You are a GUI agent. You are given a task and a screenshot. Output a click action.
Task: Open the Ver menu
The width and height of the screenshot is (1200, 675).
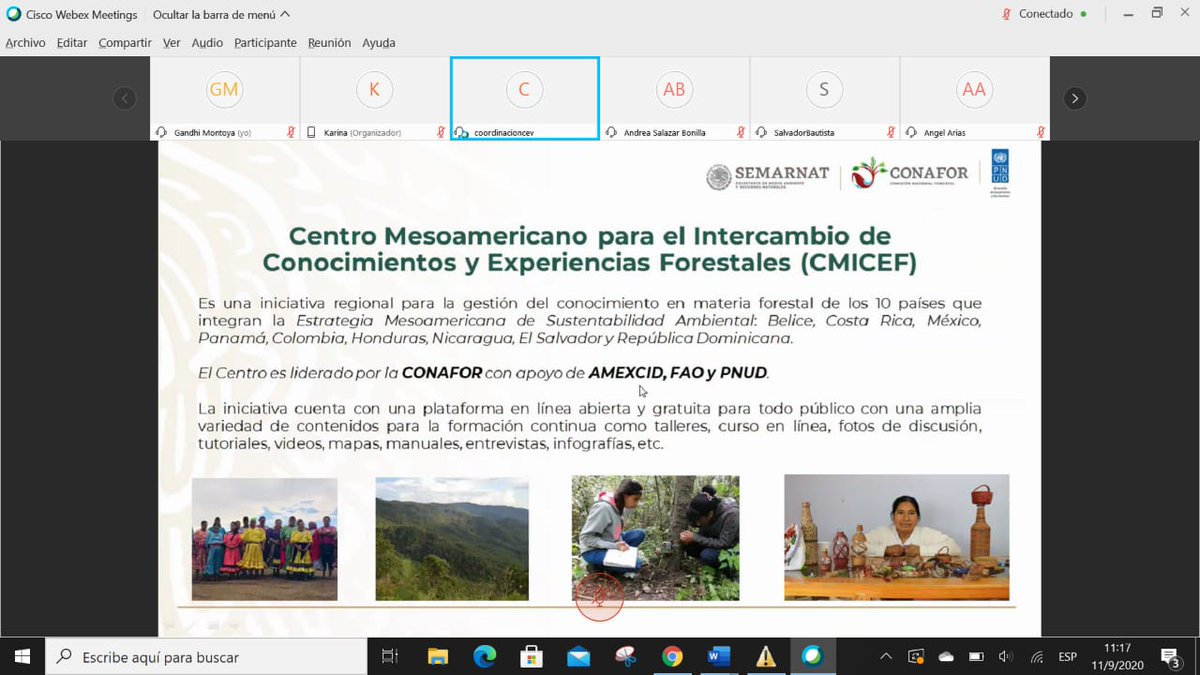(172, 43)
